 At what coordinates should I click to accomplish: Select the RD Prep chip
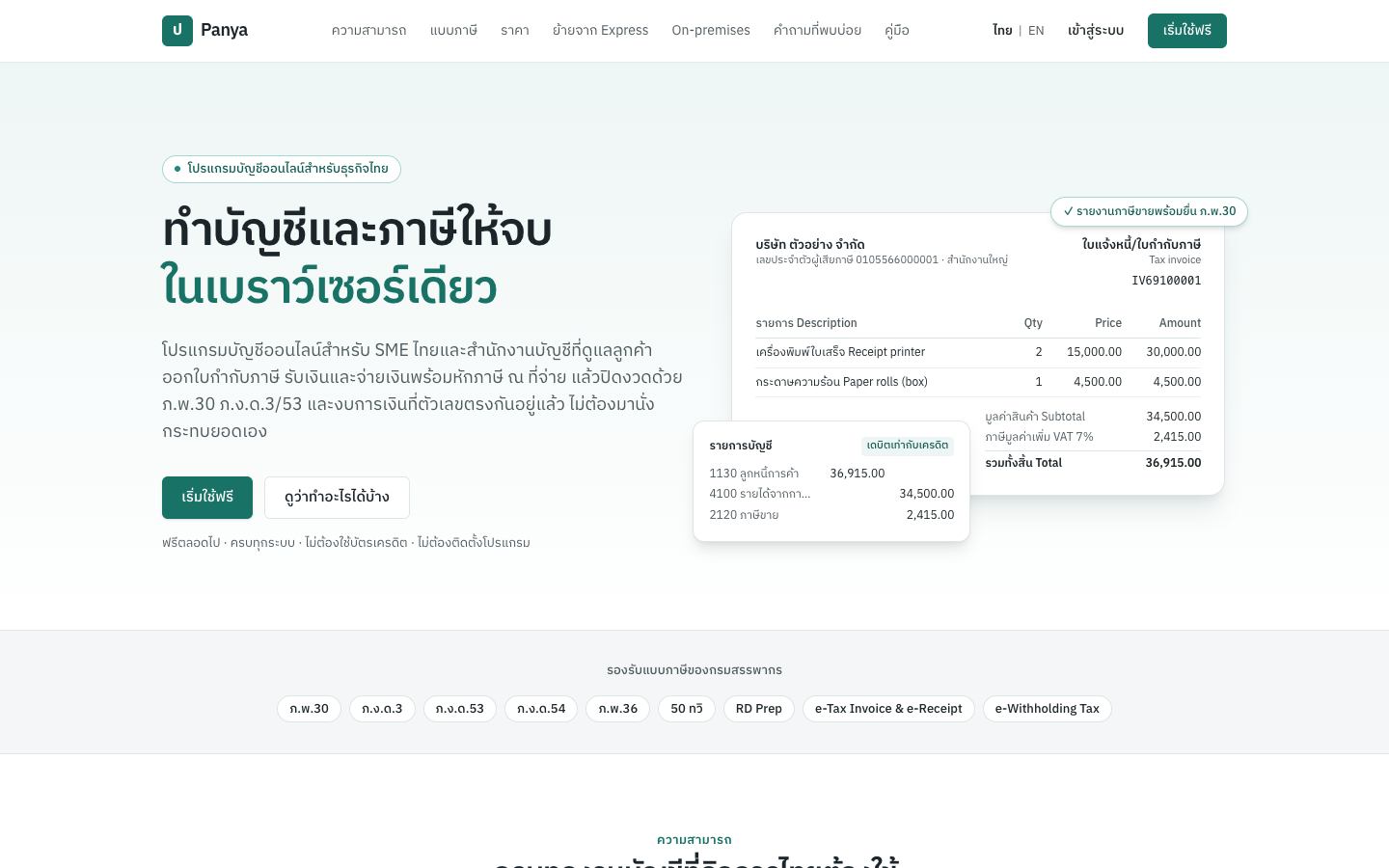tap(759, 709)
